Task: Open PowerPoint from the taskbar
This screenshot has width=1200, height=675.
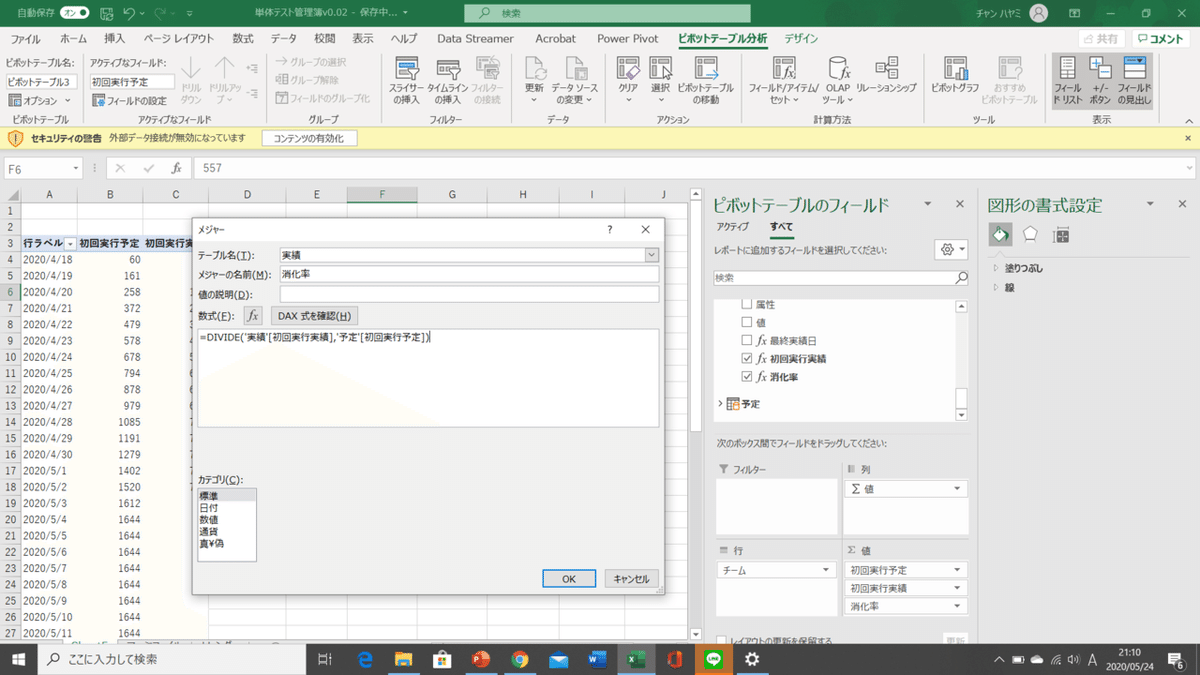Action: [x=480, y=659]
